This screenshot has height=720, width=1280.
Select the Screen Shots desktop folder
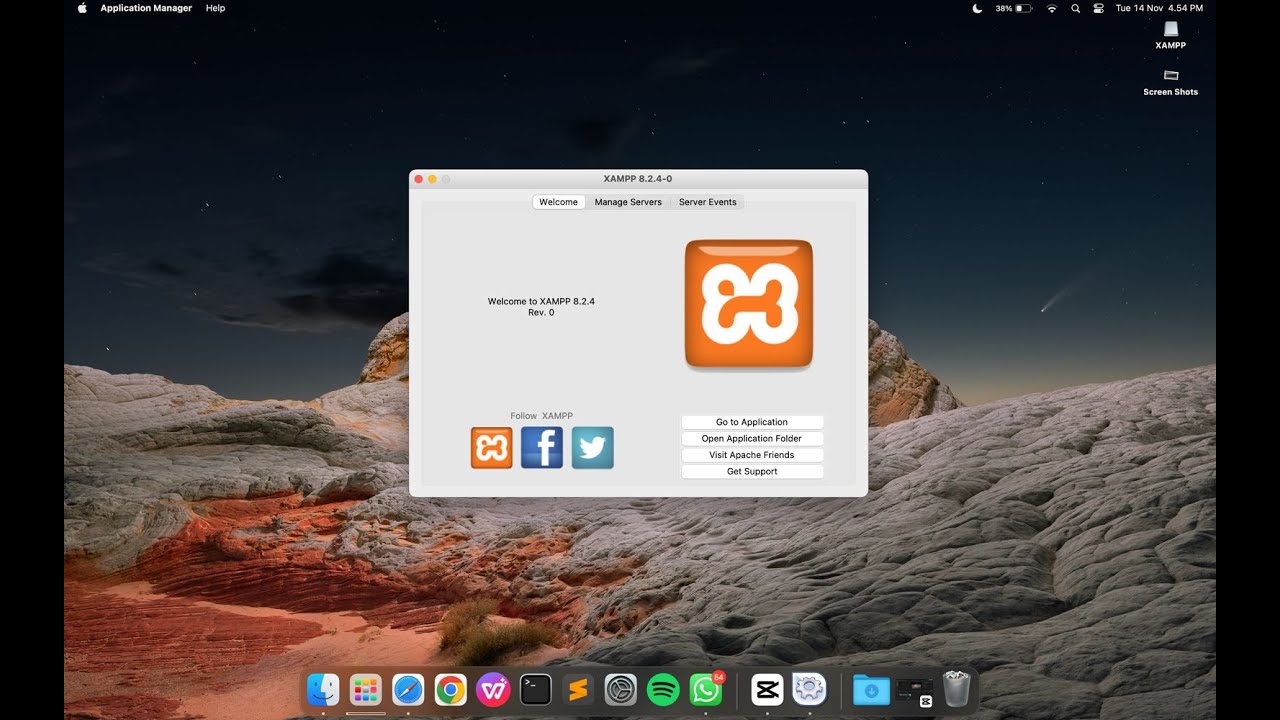pos(1171,82)
